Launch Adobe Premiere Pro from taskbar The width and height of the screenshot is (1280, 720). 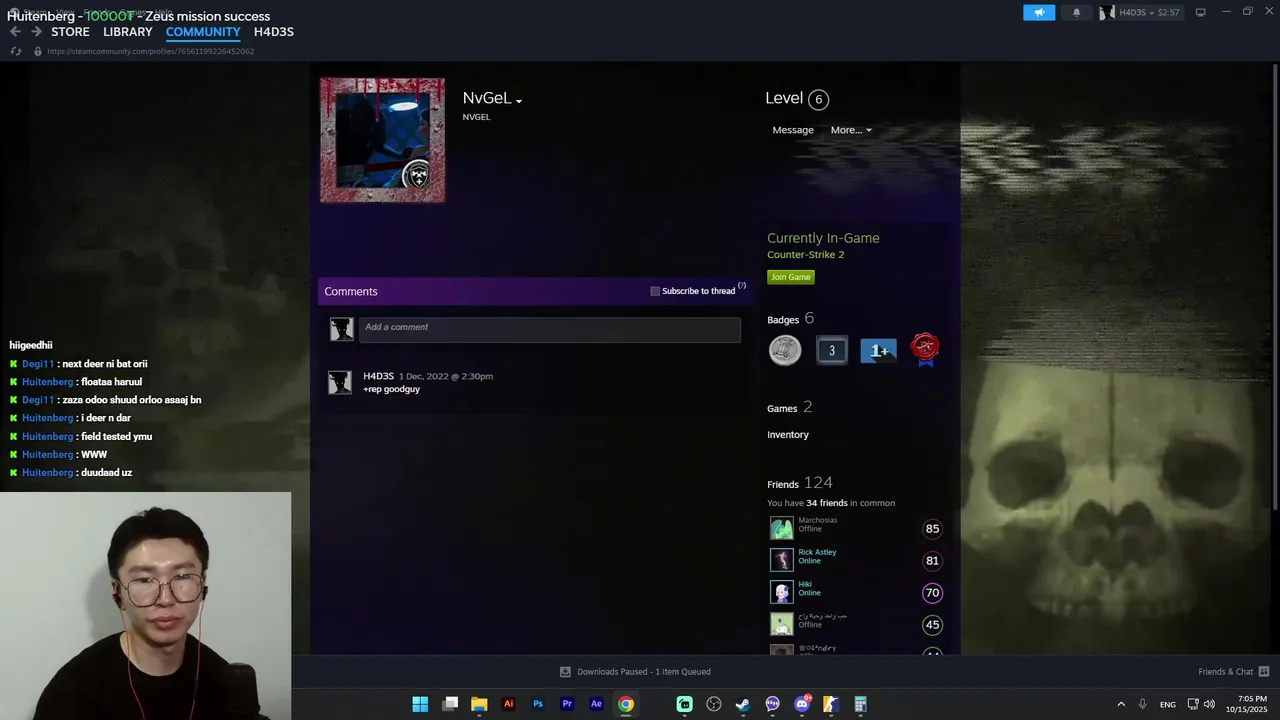tap(567, 704)
